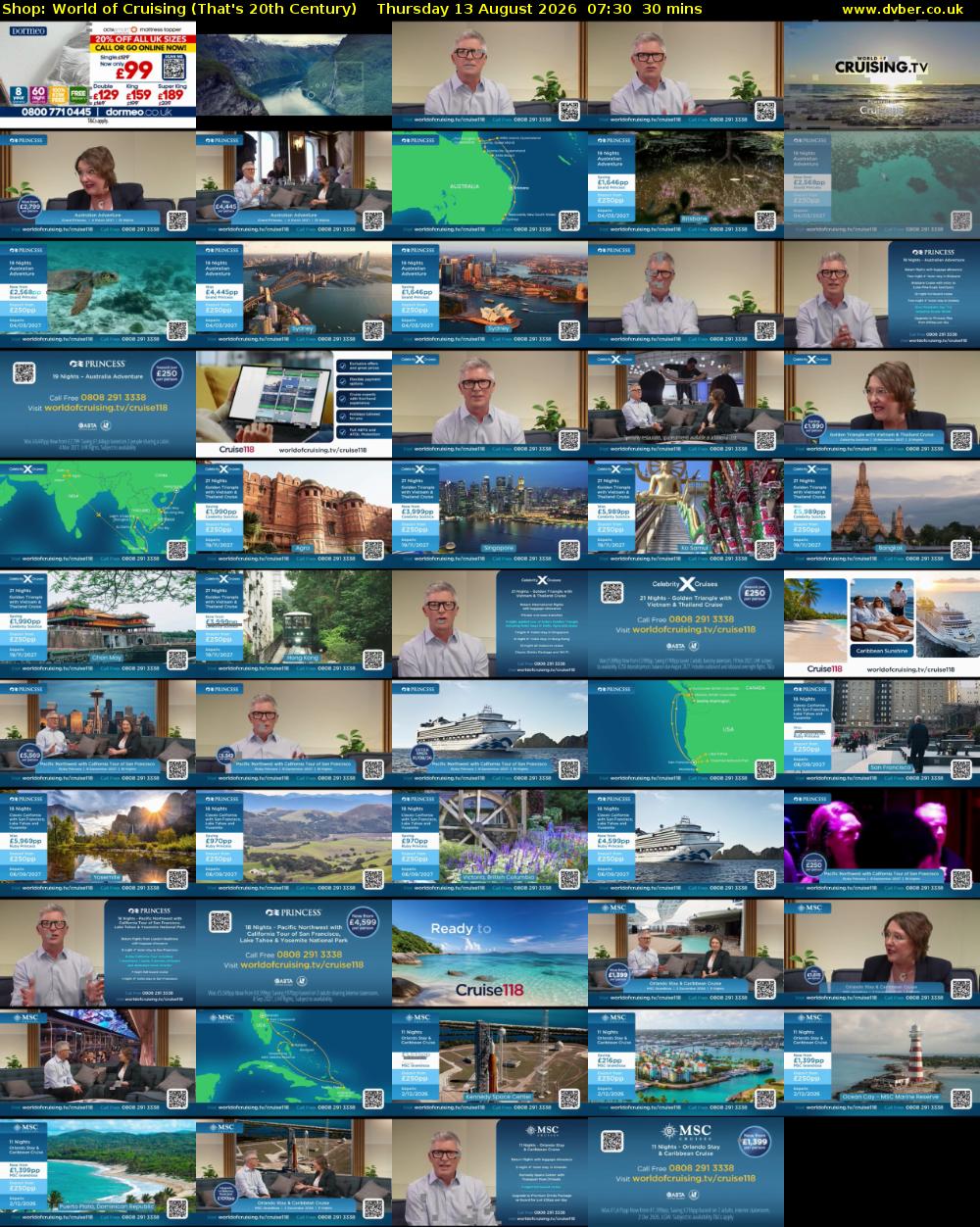980x1227 pixels.
Task: Open the Ocean Cay lighthouse thumbnail
Action: coord(882,1062)
